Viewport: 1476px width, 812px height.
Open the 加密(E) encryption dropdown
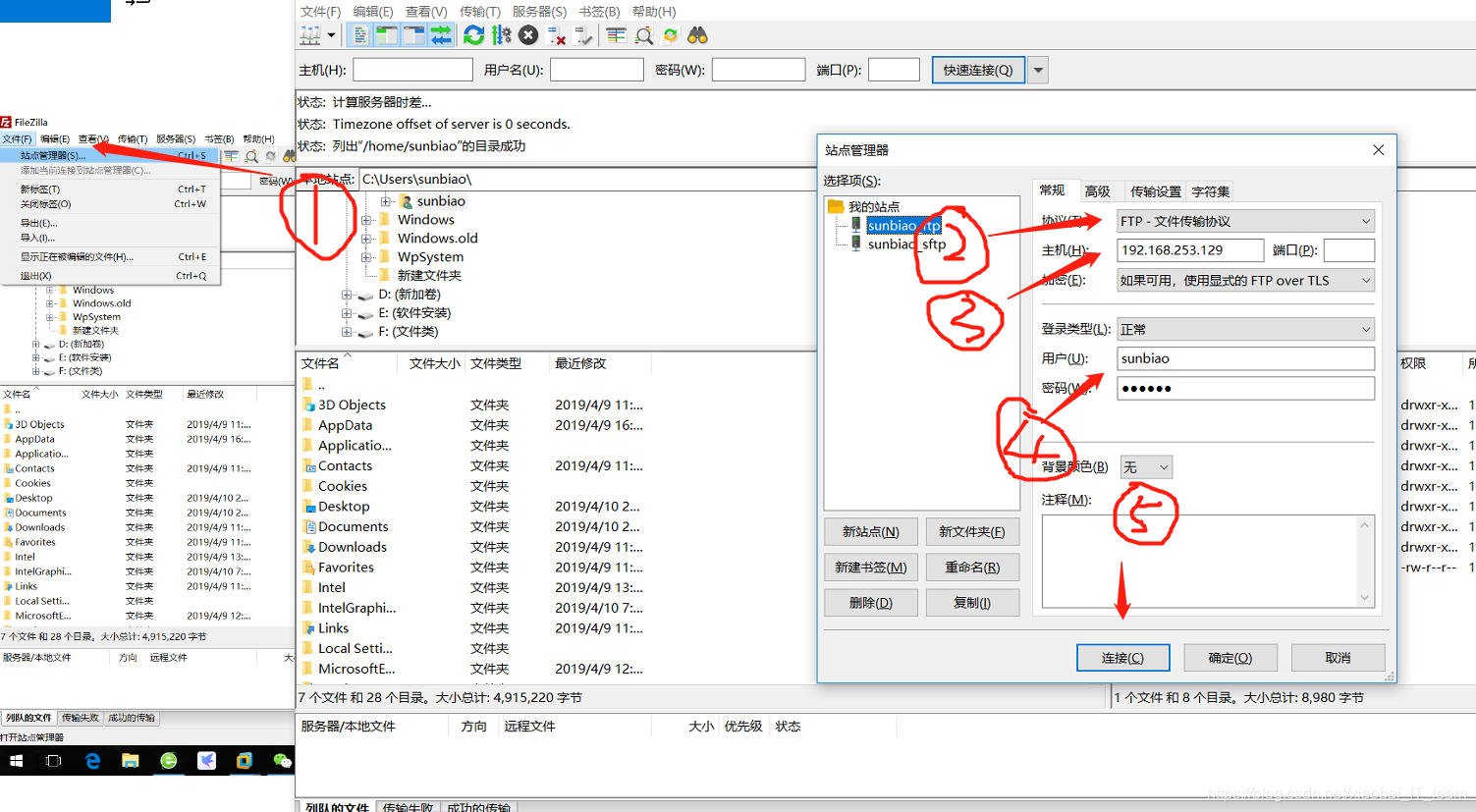point(1246,280)
